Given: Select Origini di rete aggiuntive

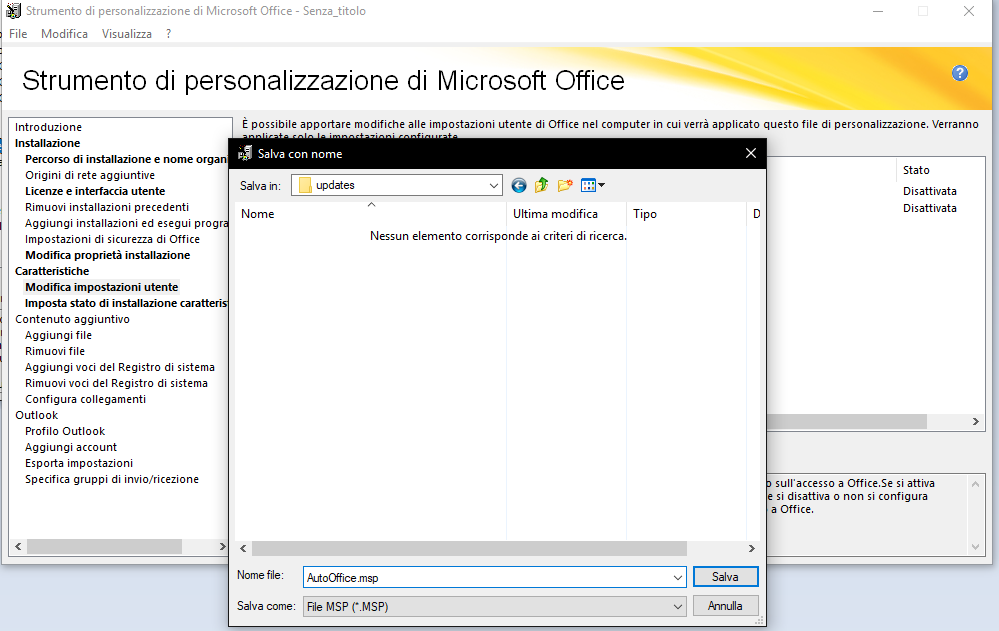Looking at the screenshot, I should 90,175.
